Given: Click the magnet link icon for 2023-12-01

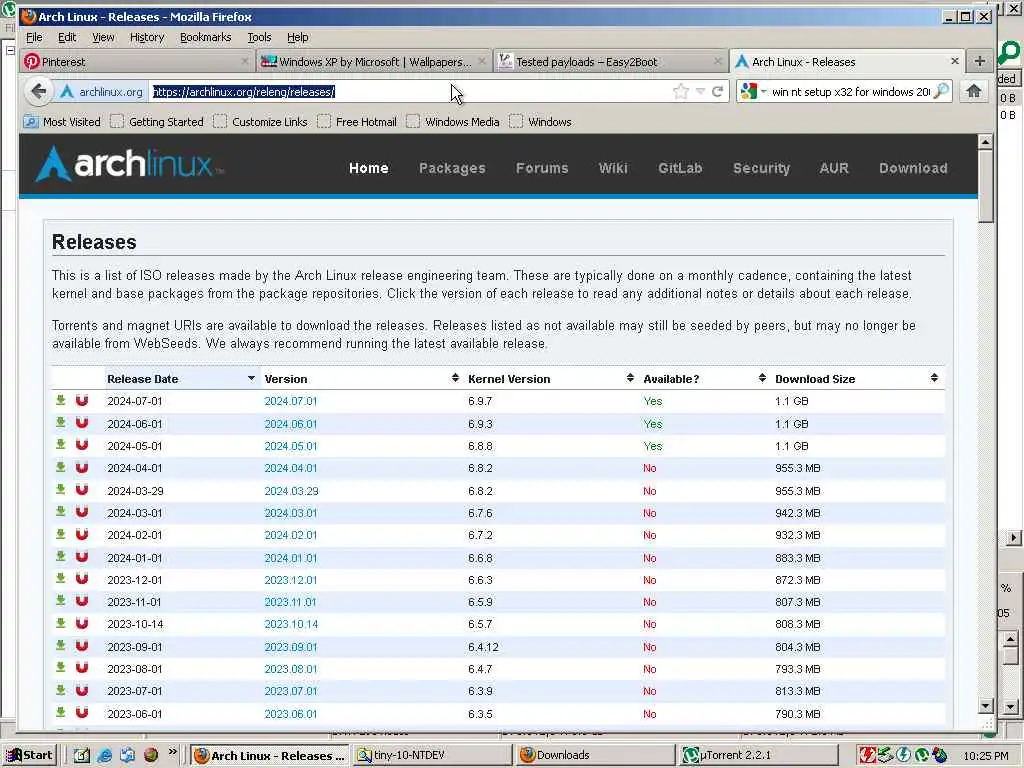Looking at the screenshot, I should pyautogui.click(x=82, y=579).
